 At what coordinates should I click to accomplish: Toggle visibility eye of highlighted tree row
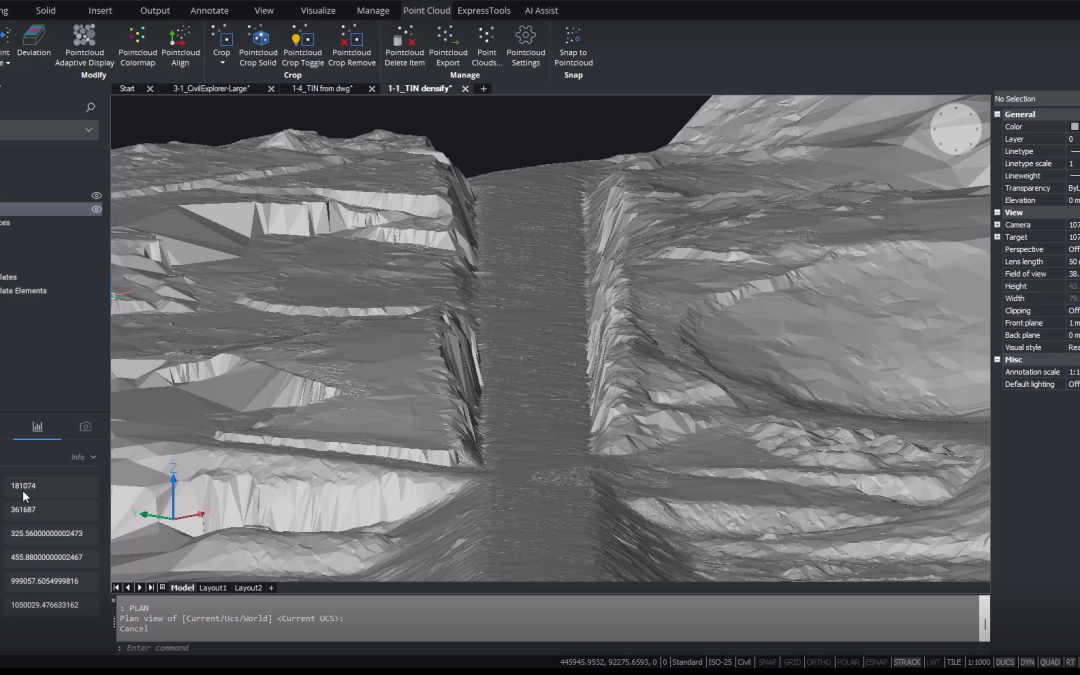[x=97, y=209]
